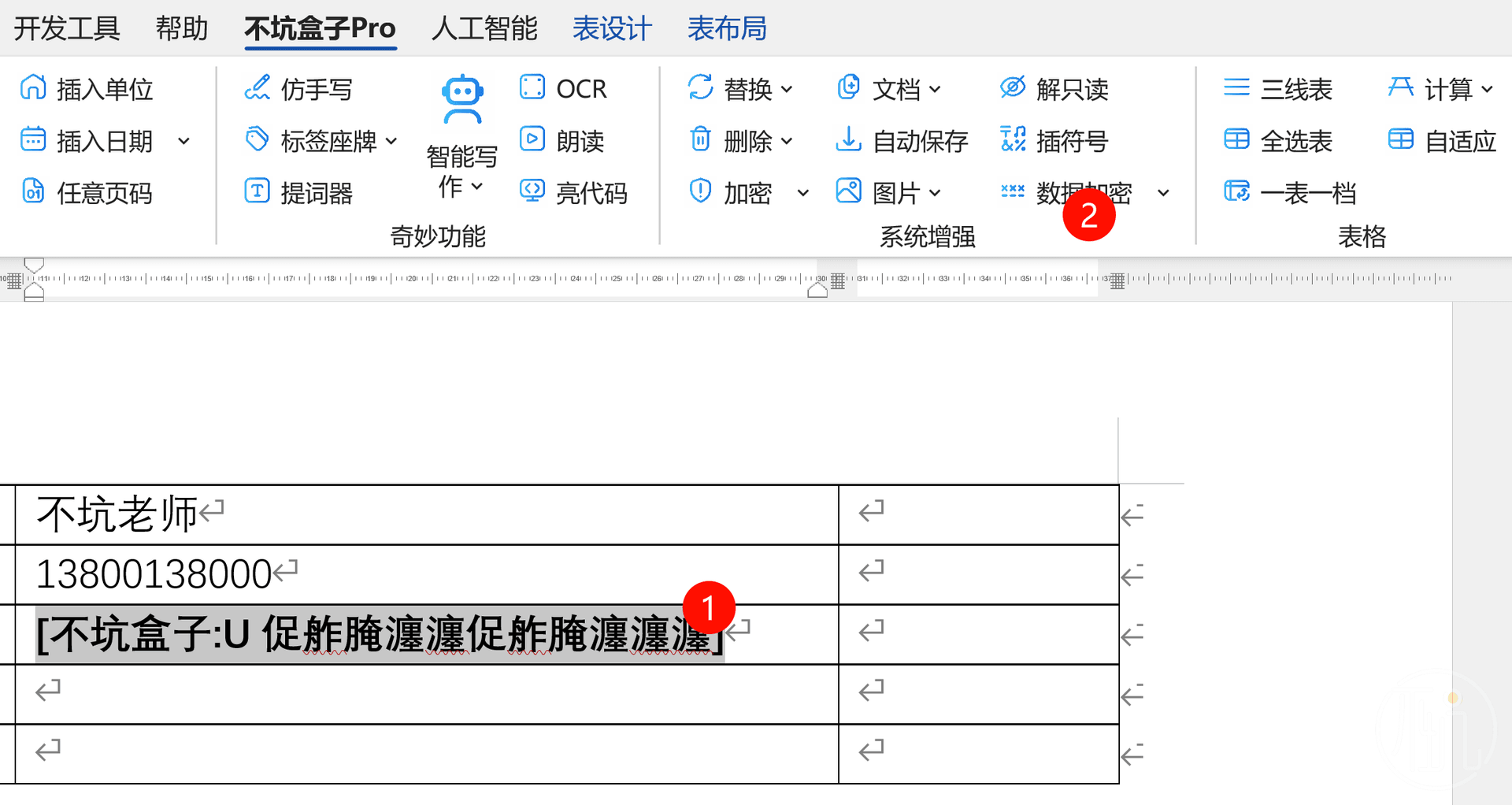
Task: Expand the 加密 dropdown arrow
Action: tap(803, 193)
